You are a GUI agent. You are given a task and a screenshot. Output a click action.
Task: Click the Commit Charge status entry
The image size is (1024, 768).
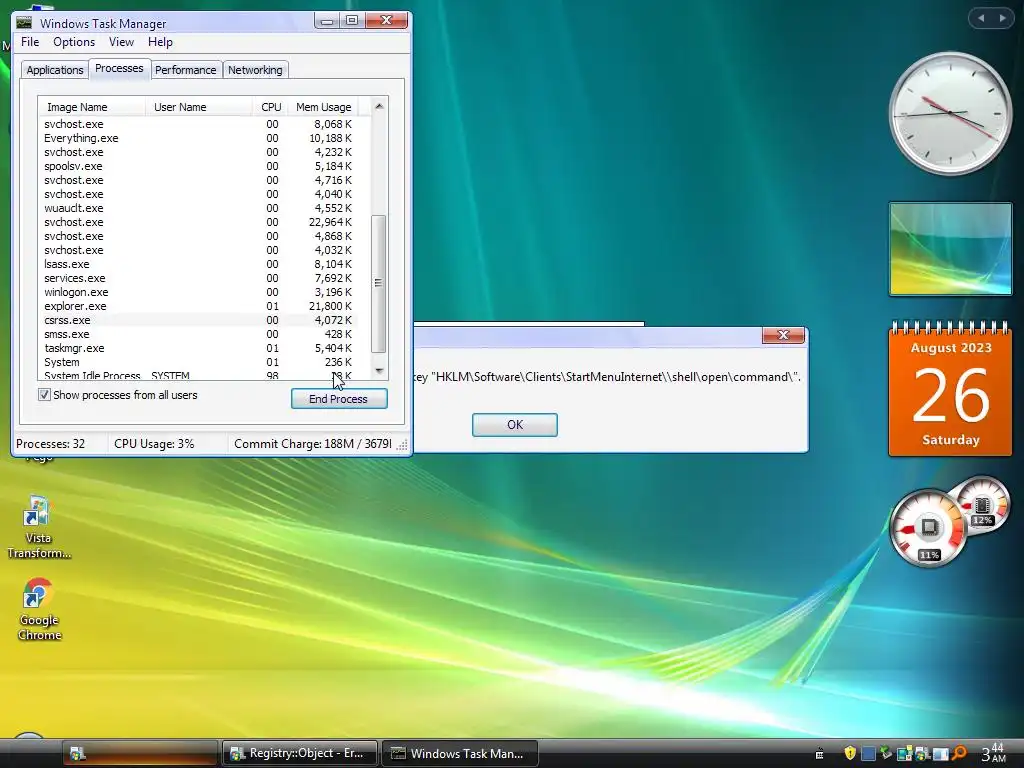coord(313,443)
